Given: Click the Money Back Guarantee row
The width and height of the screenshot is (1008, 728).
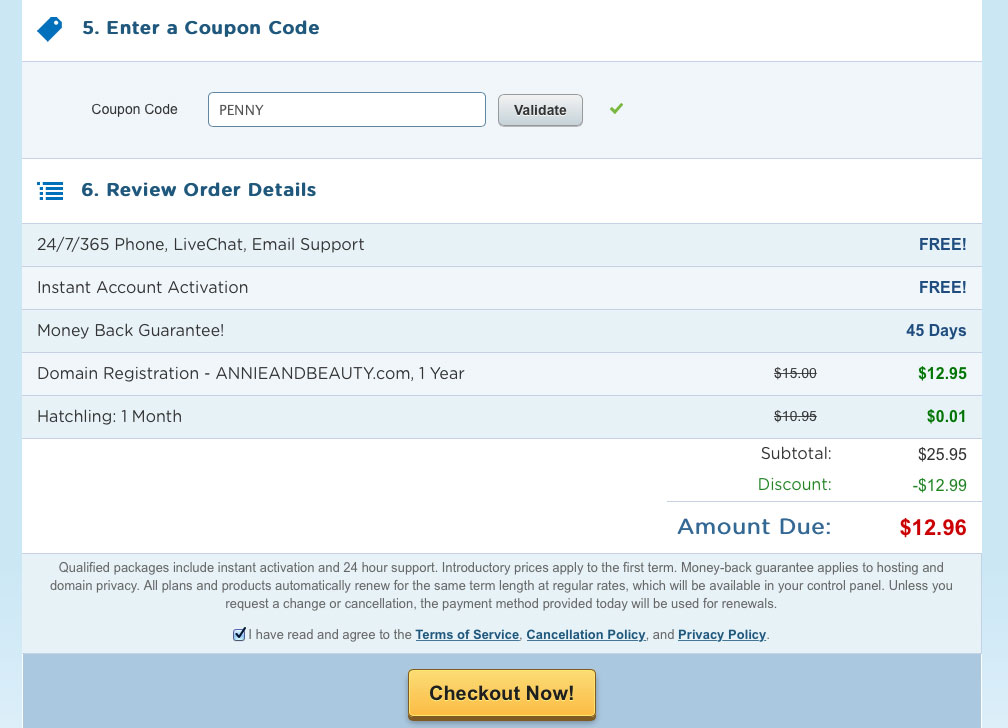Looking at the screenshot, I should click(x=501, y=331).
